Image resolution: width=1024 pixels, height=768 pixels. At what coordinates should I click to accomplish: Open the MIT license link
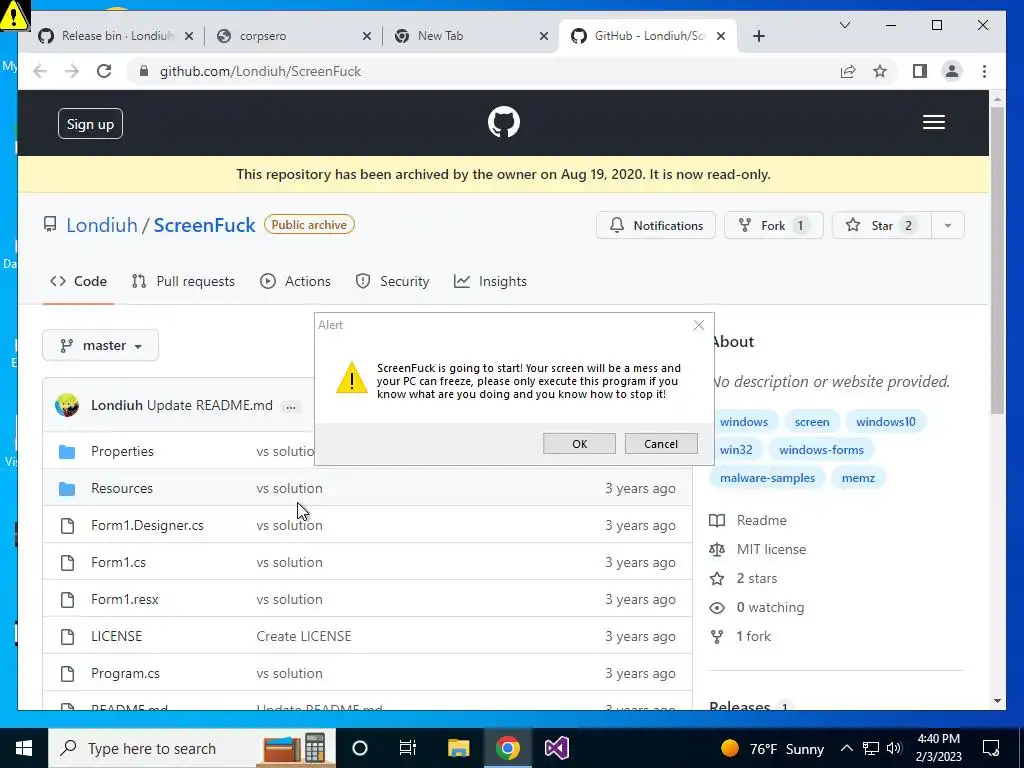coord(771,549)
